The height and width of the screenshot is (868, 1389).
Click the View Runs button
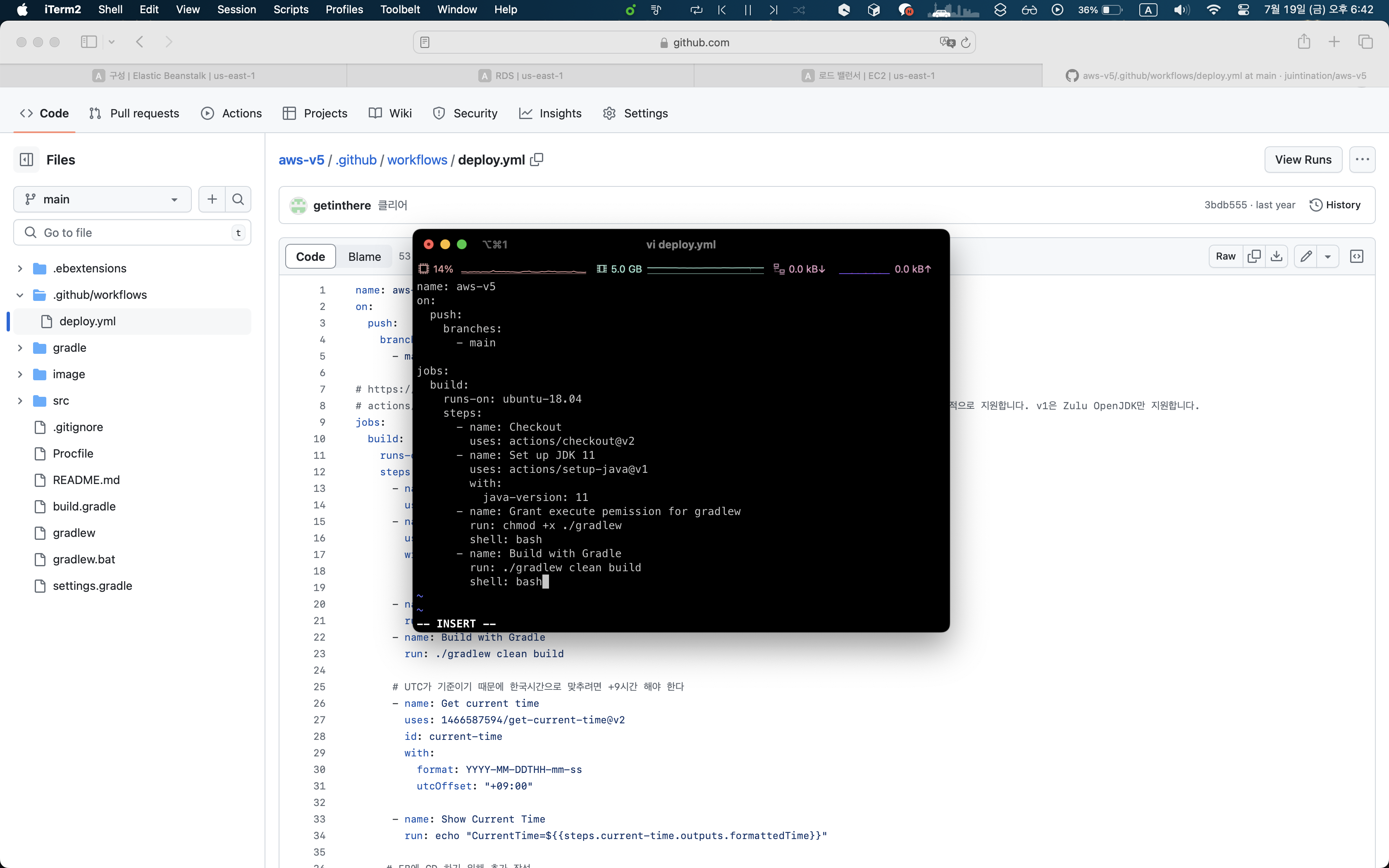[x=1303, y=160]
